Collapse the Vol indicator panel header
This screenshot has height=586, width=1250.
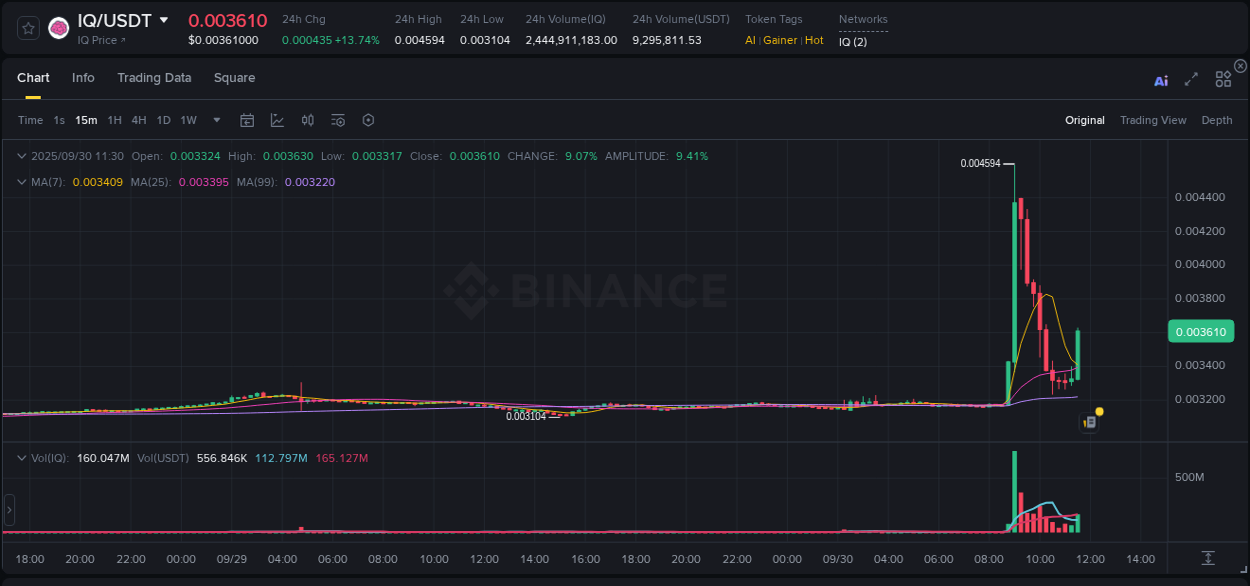[22, 458]
